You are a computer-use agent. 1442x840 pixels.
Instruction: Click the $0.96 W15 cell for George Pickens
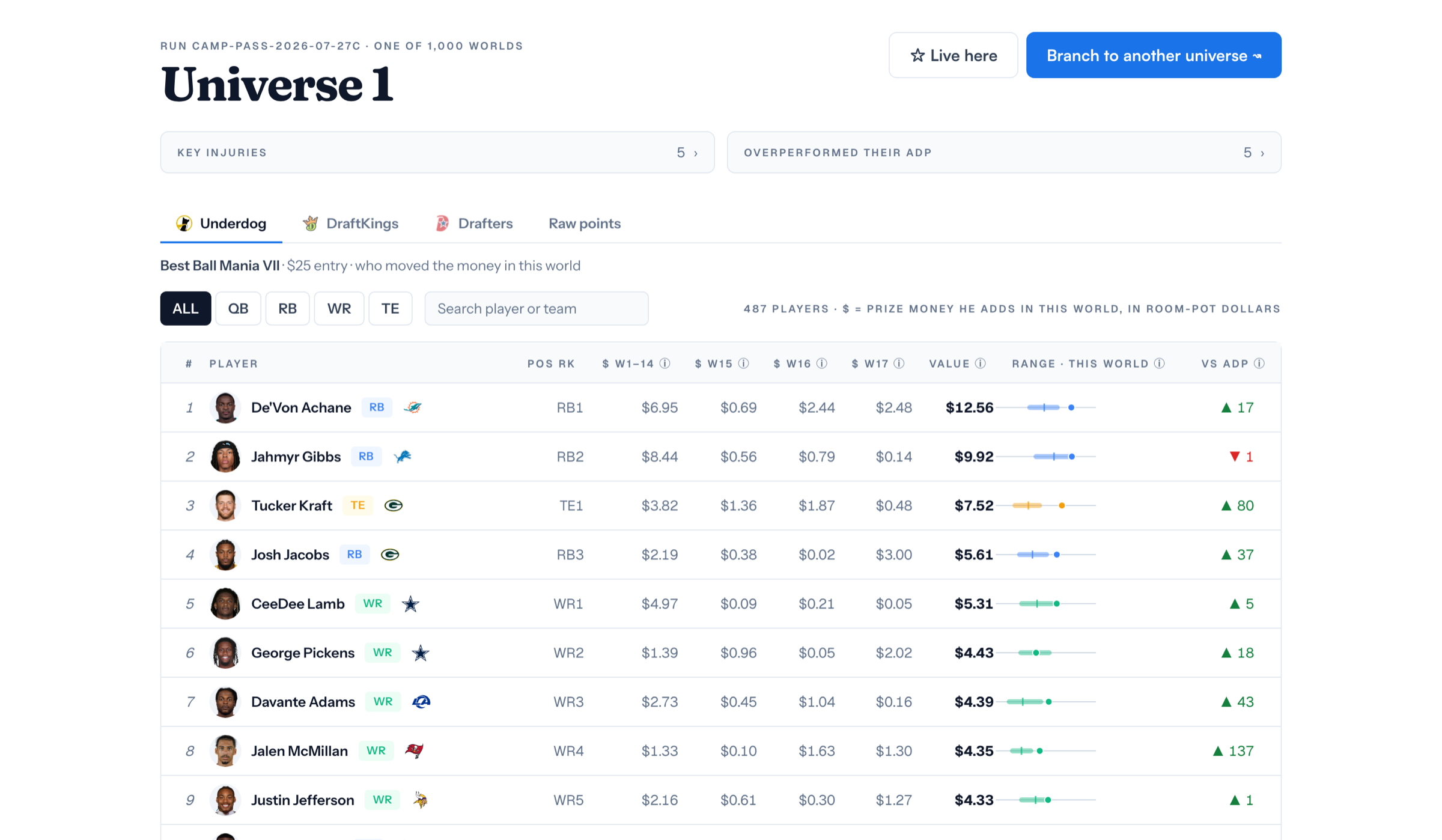click(x=738, y=653)
